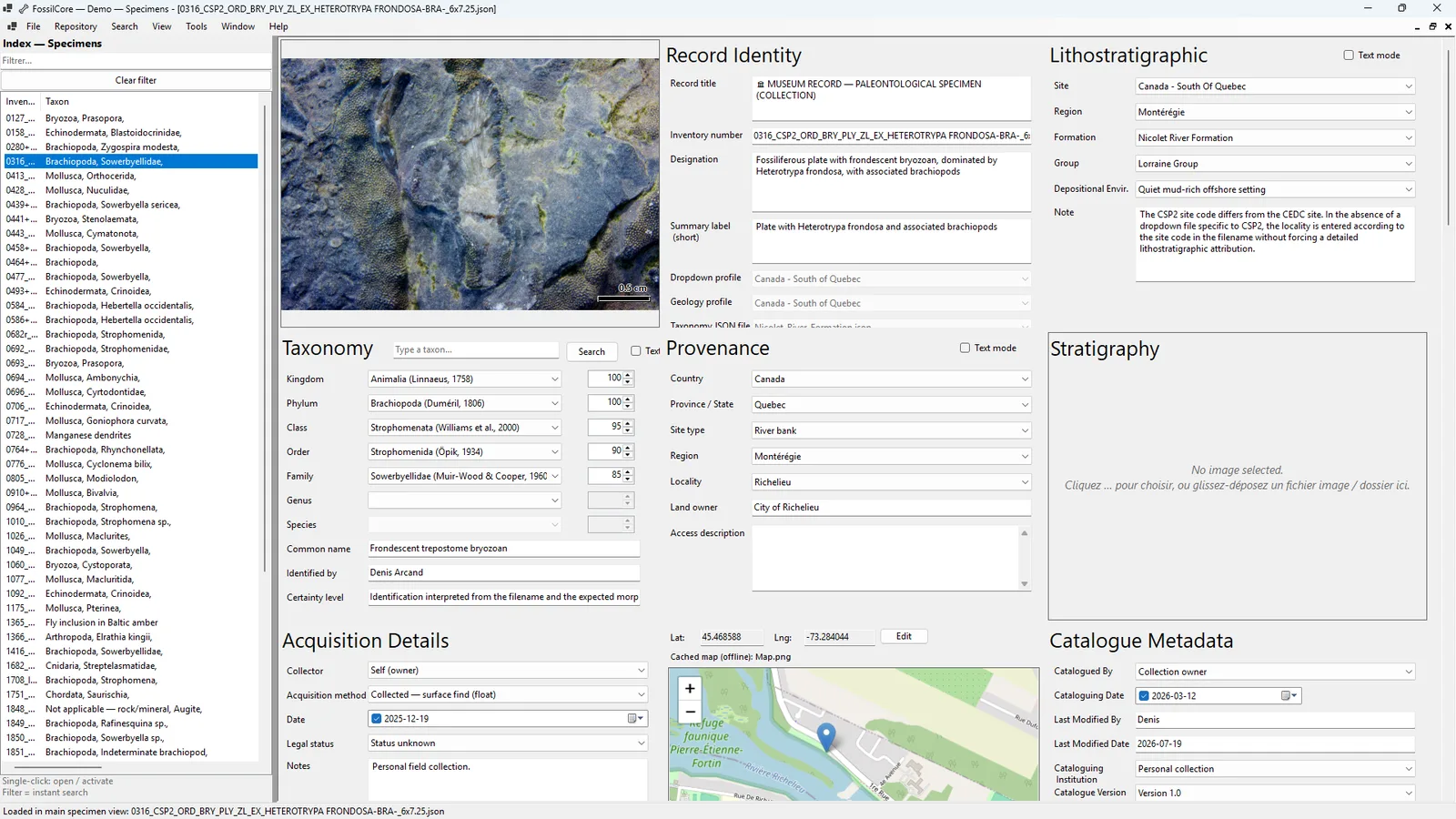Image resolution: width=1456 pixels, height=819 pixels.
Task: Open the Tools menu
Action: pos(197,26)
